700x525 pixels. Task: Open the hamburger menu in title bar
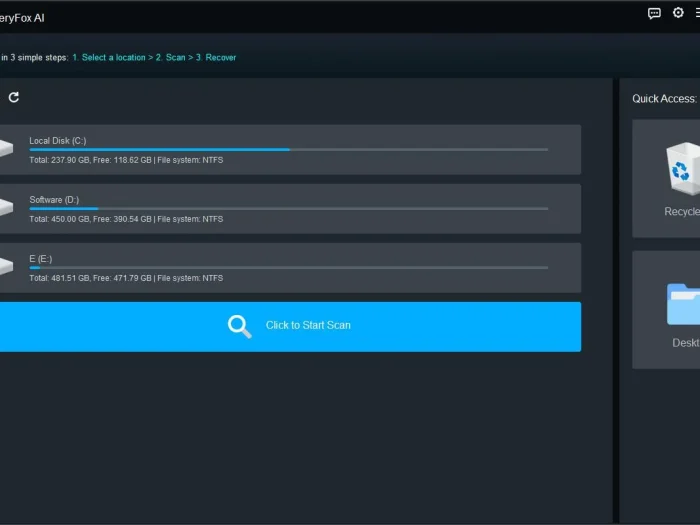tap(697, 13)
